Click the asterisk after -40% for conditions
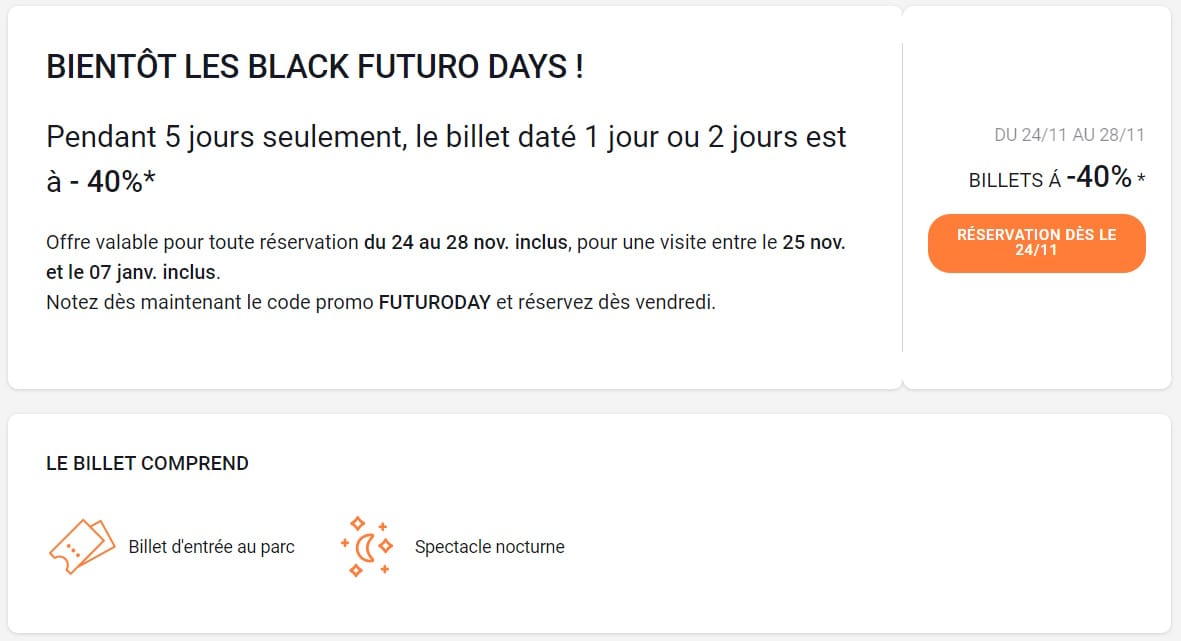 point(1137,177)
